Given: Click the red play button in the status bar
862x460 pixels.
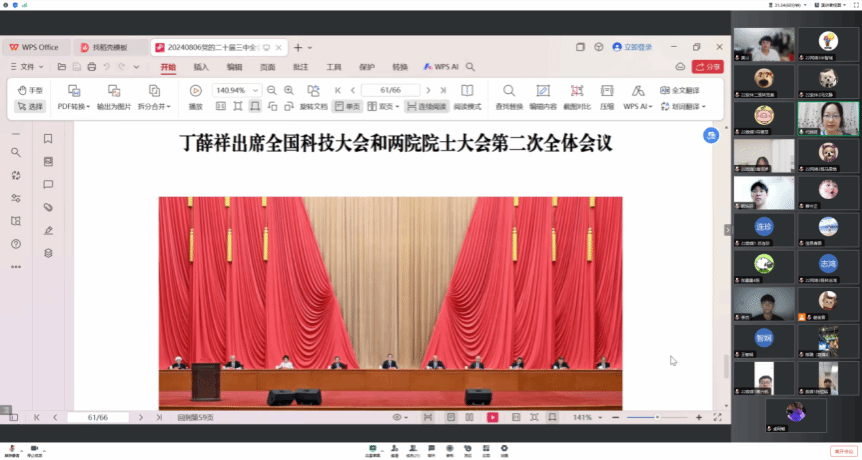Looking at the screenshot, I should coord(492,417).
